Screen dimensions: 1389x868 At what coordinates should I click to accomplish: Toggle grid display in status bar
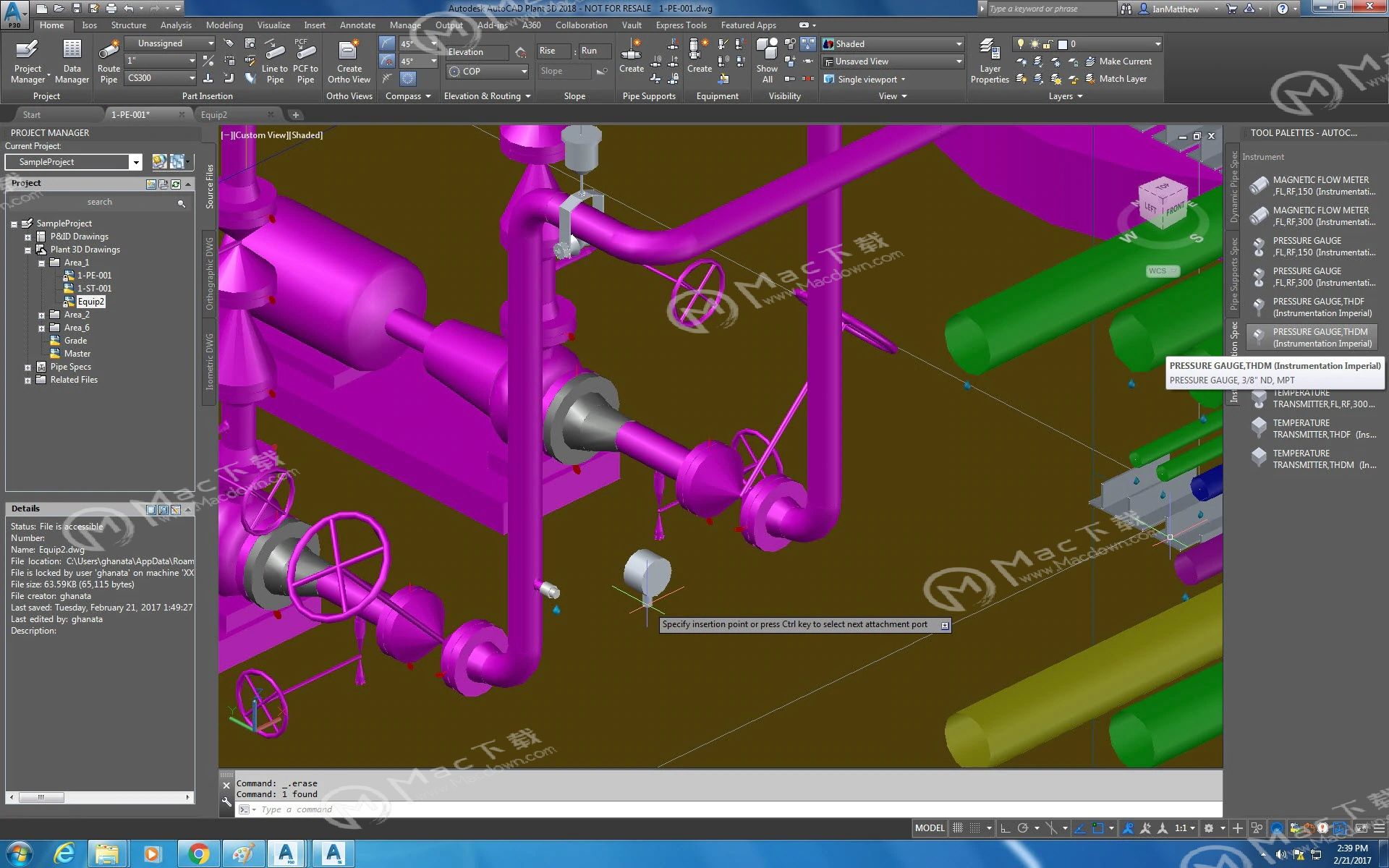pos(958,828)
